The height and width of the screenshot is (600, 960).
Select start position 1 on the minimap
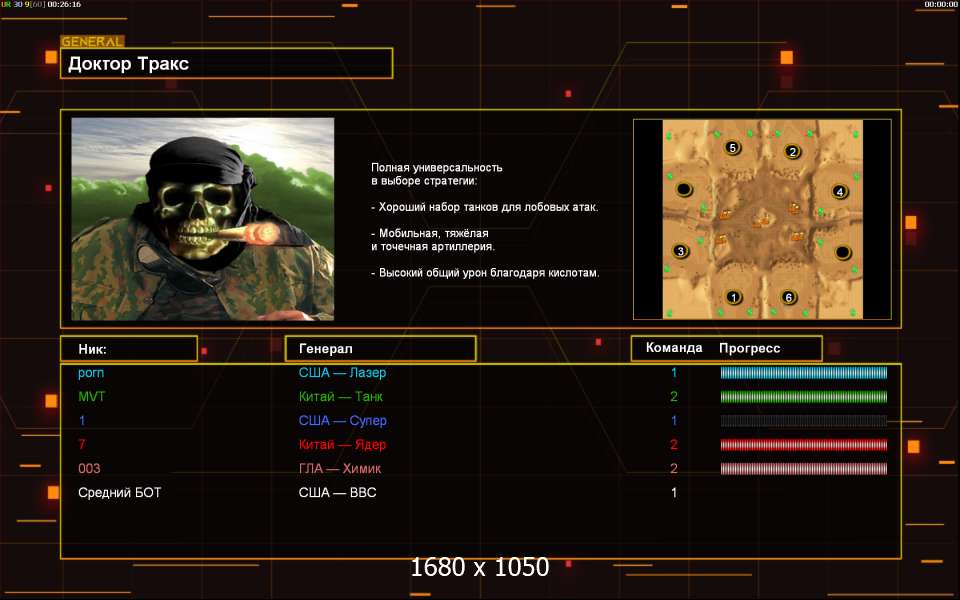coord(733,298)
